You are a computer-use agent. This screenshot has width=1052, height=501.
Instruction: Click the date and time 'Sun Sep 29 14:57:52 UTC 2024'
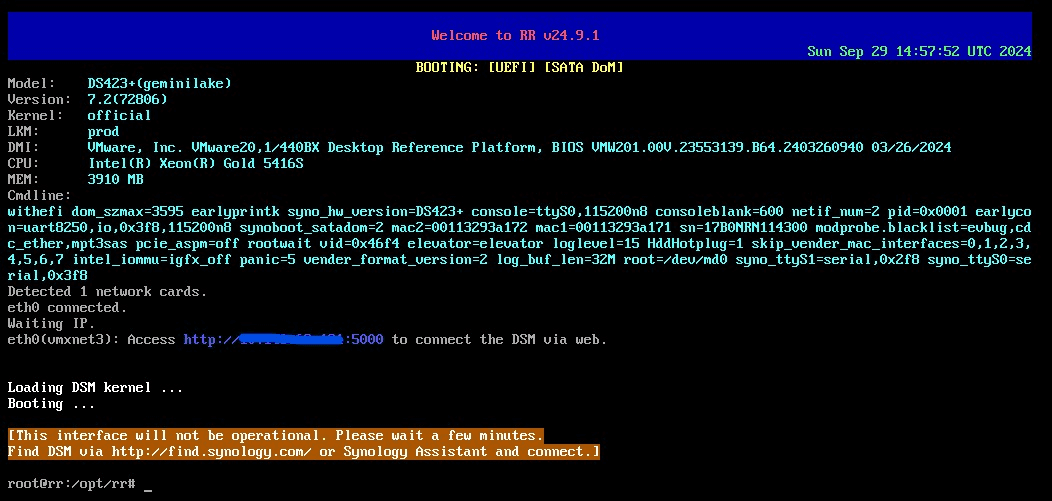point(918,52)
